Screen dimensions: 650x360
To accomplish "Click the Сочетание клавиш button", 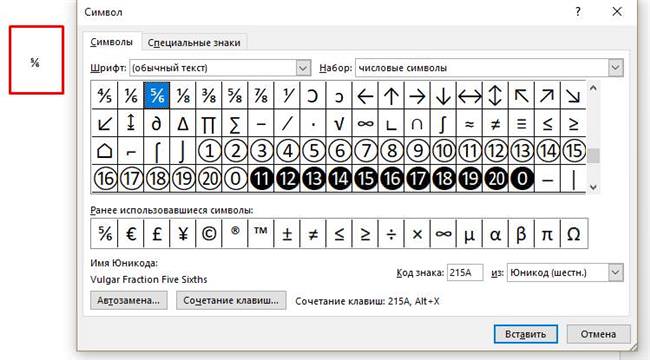I will pos(231,300).
